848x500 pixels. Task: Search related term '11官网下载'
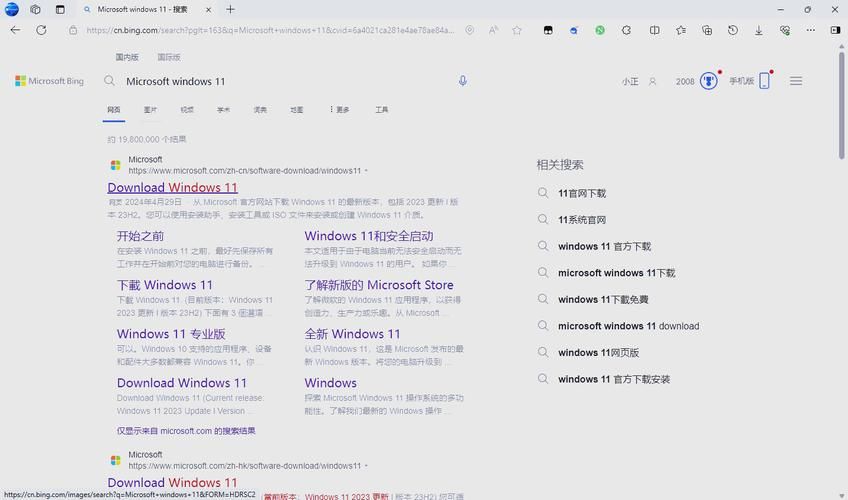[582, 194]
